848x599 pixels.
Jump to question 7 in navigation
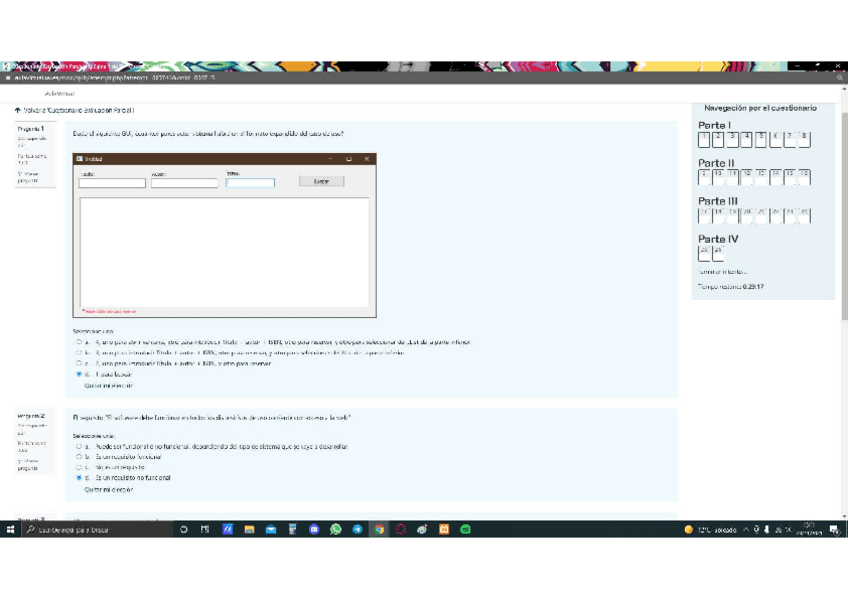coord(790,139)
